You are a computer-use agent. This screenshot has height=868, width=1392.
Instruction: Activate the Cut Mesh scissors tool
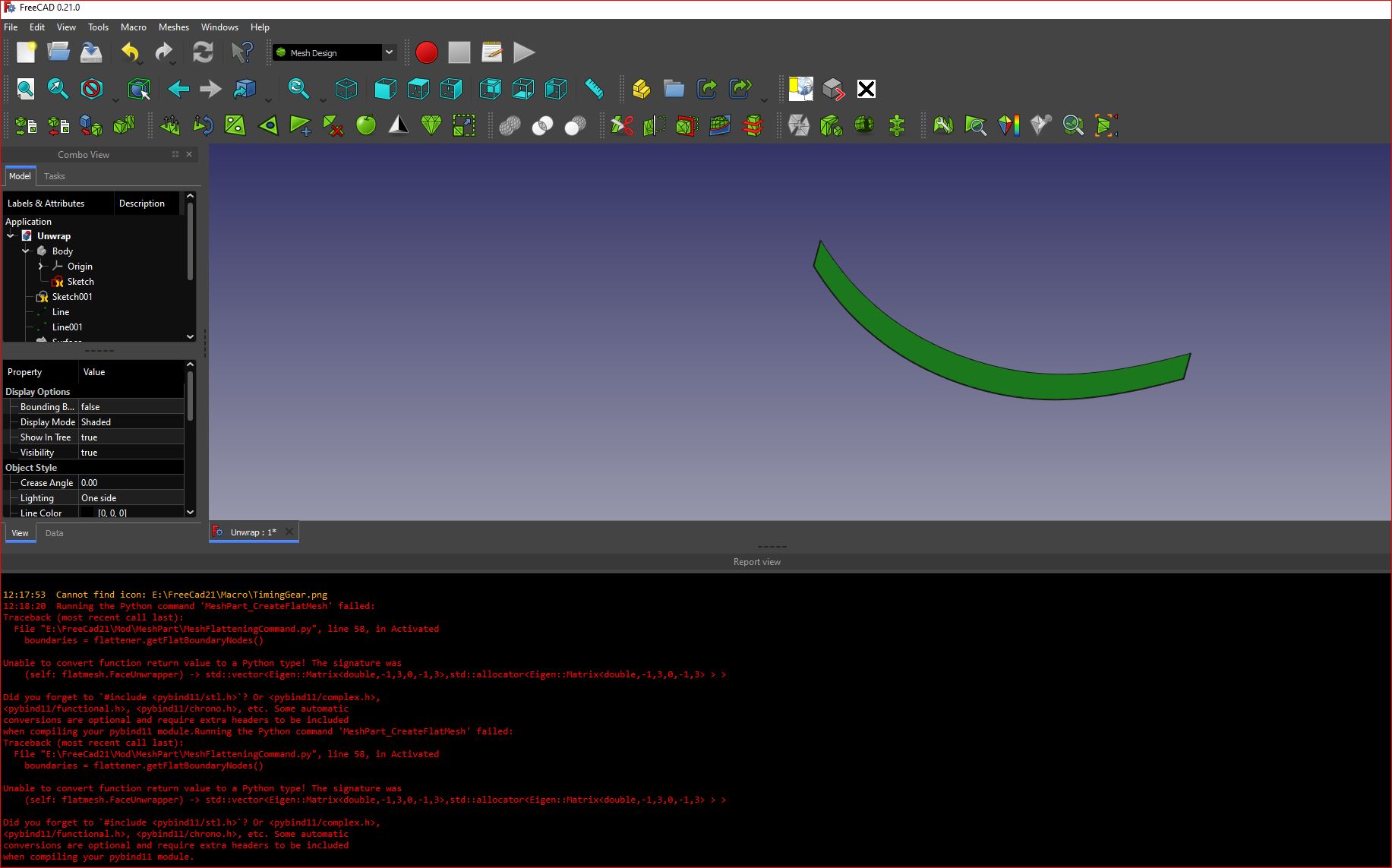click(621, 125)
